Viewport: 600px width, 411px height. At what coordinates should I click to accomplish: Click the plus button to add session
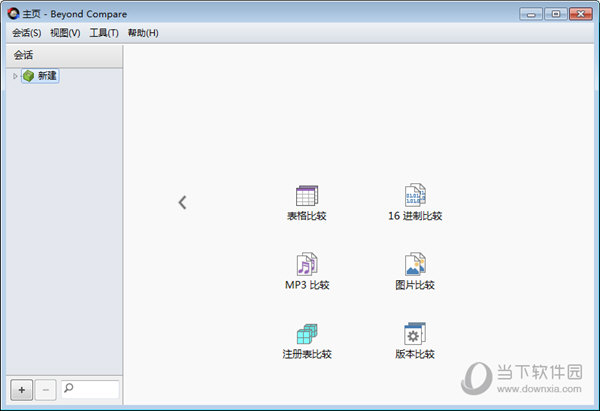pos(21,390)
